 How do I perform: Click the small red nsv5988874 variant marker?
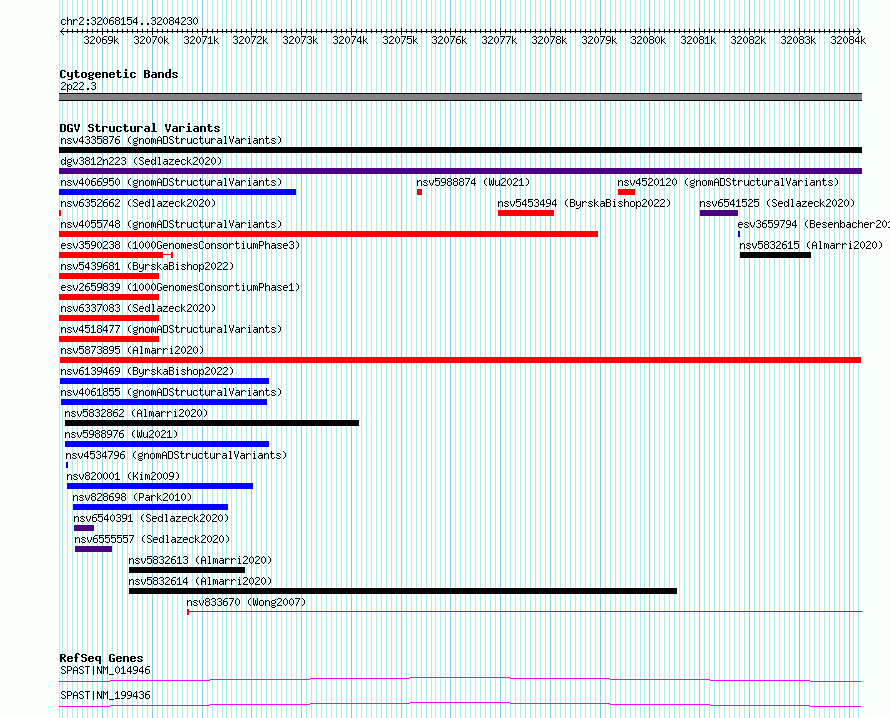pos(419,192)
